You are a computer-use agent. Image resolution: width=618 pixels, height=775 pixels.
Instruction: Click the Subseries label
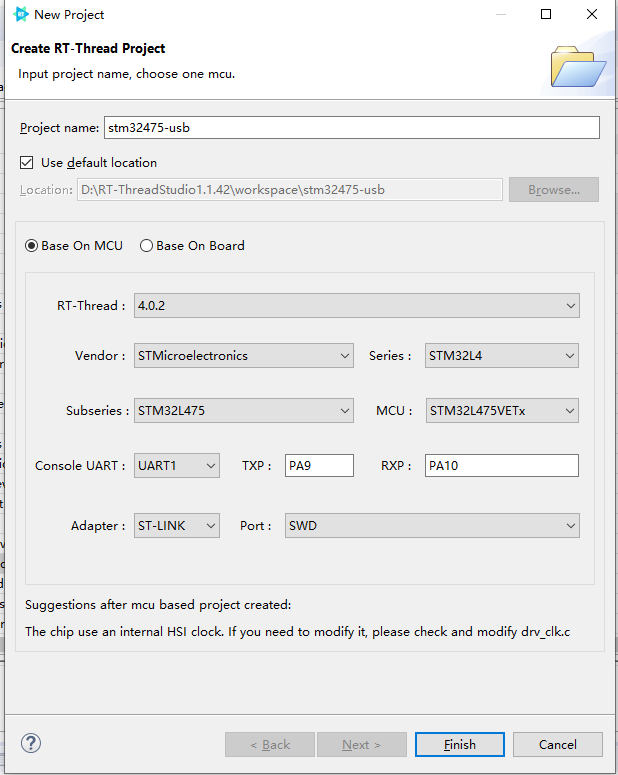pyautogui.click(x=97, y=411)
